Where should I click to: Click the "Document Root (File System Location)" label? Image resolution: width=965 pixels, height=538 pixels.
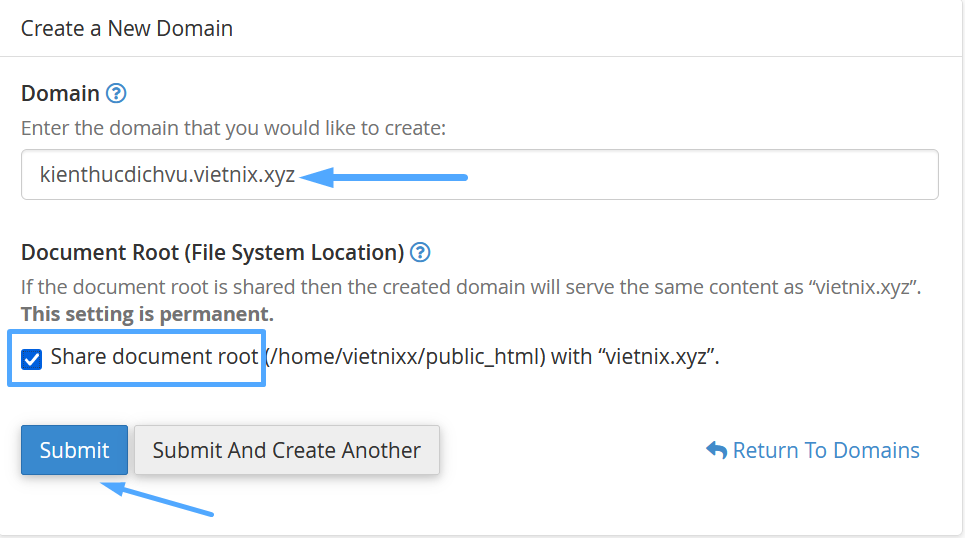pyautogui.click(x=212, y=252)
